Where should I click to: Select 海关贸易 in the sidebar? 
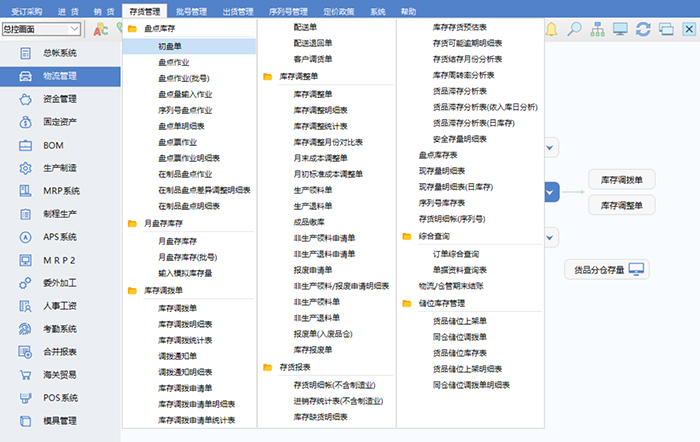[60, 374]
